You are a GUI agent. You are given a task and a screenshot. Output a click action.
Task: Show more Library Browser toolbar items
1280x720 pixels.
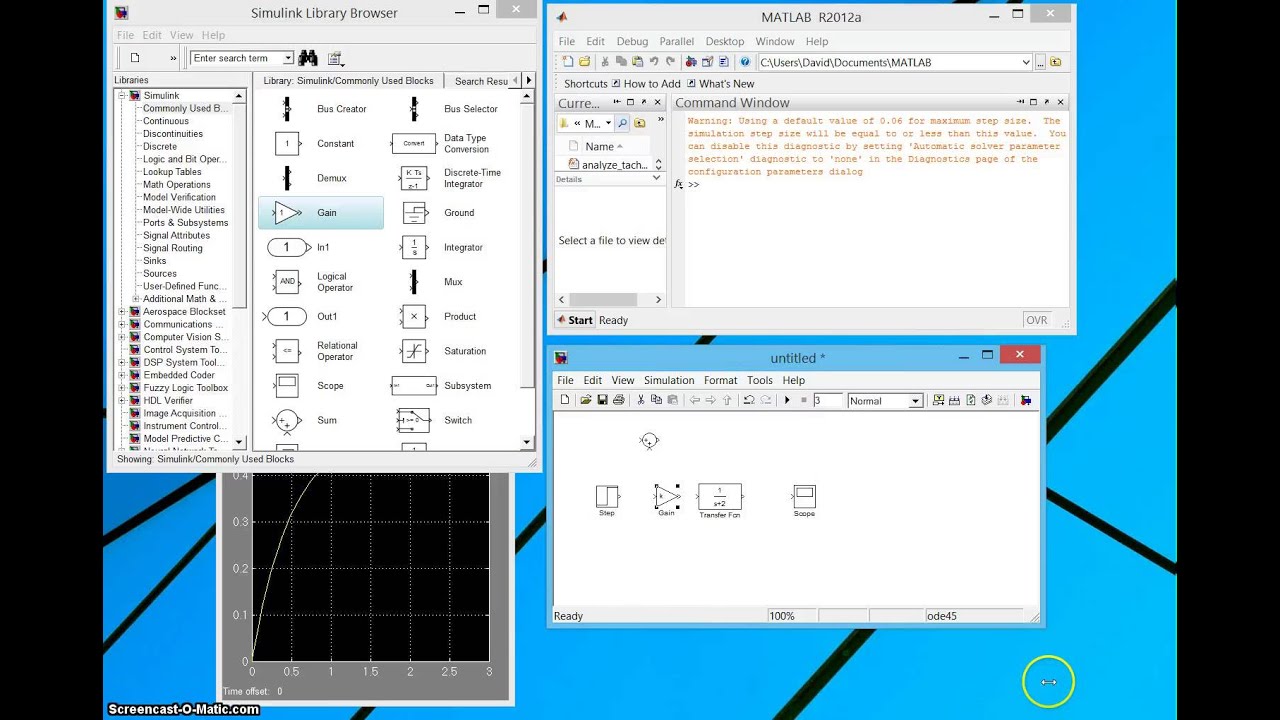pyautogui.click(x=173, y=58)
